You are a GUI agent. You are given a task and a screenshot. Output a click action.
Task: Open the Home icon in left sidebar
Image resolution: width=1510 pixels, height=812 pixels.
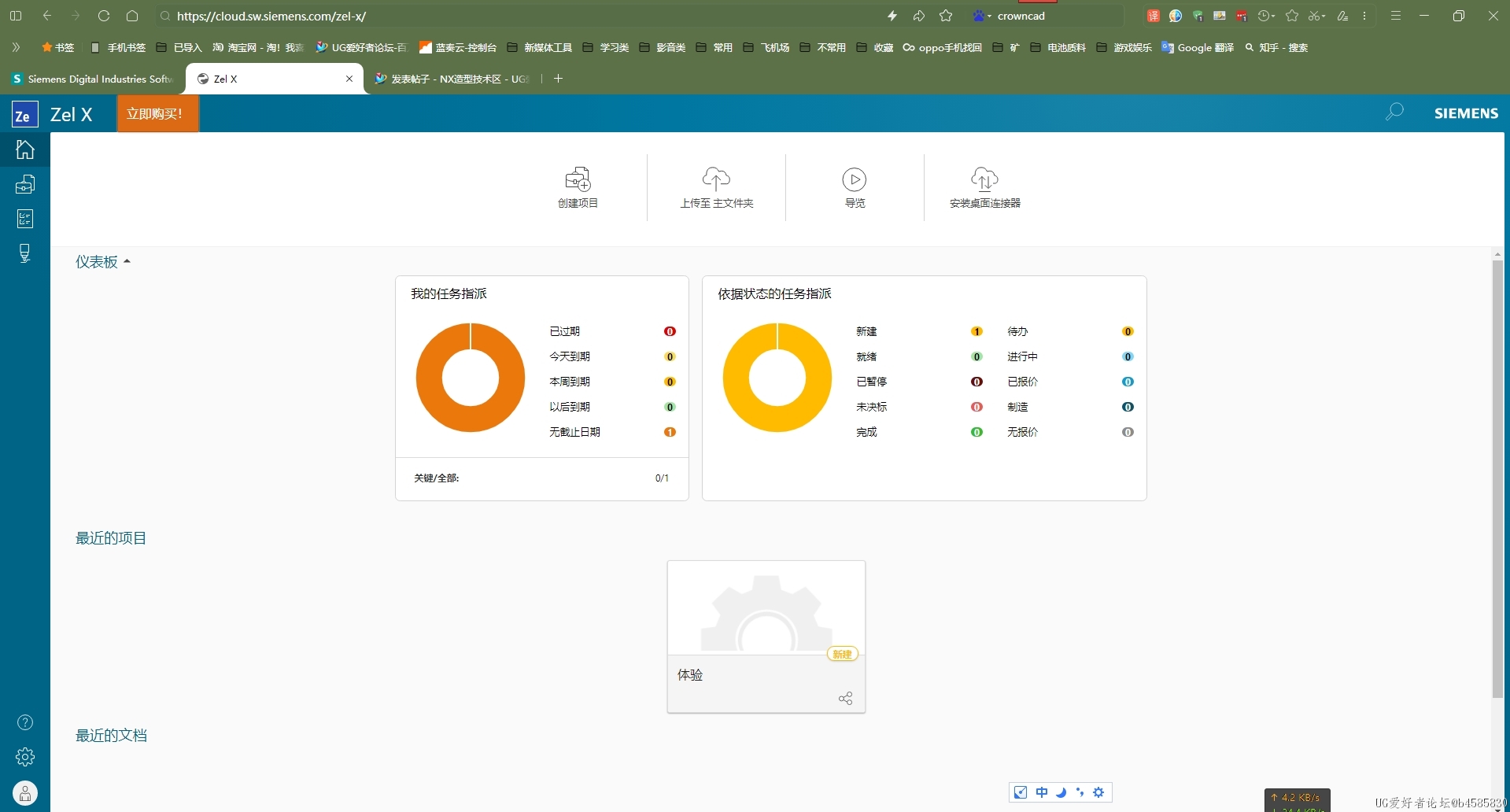(25, 149)
